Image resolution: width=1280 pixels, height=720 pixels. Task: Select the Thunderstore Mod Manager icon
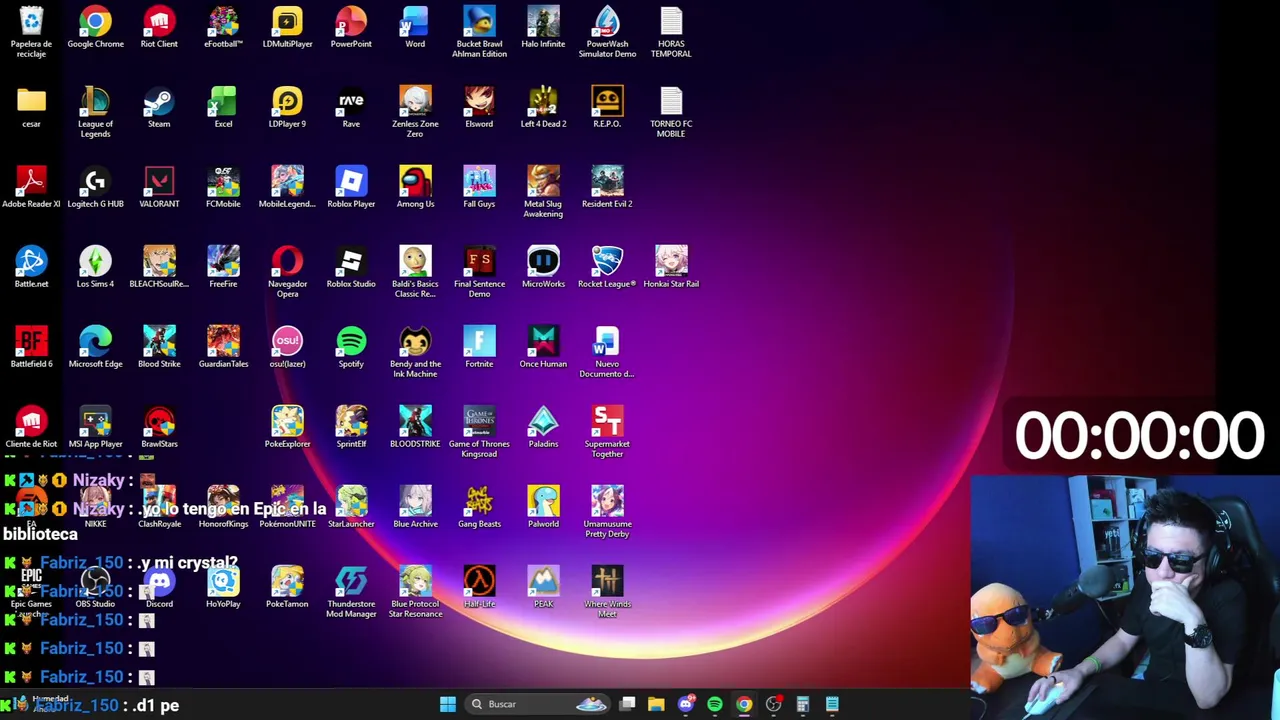351,592
